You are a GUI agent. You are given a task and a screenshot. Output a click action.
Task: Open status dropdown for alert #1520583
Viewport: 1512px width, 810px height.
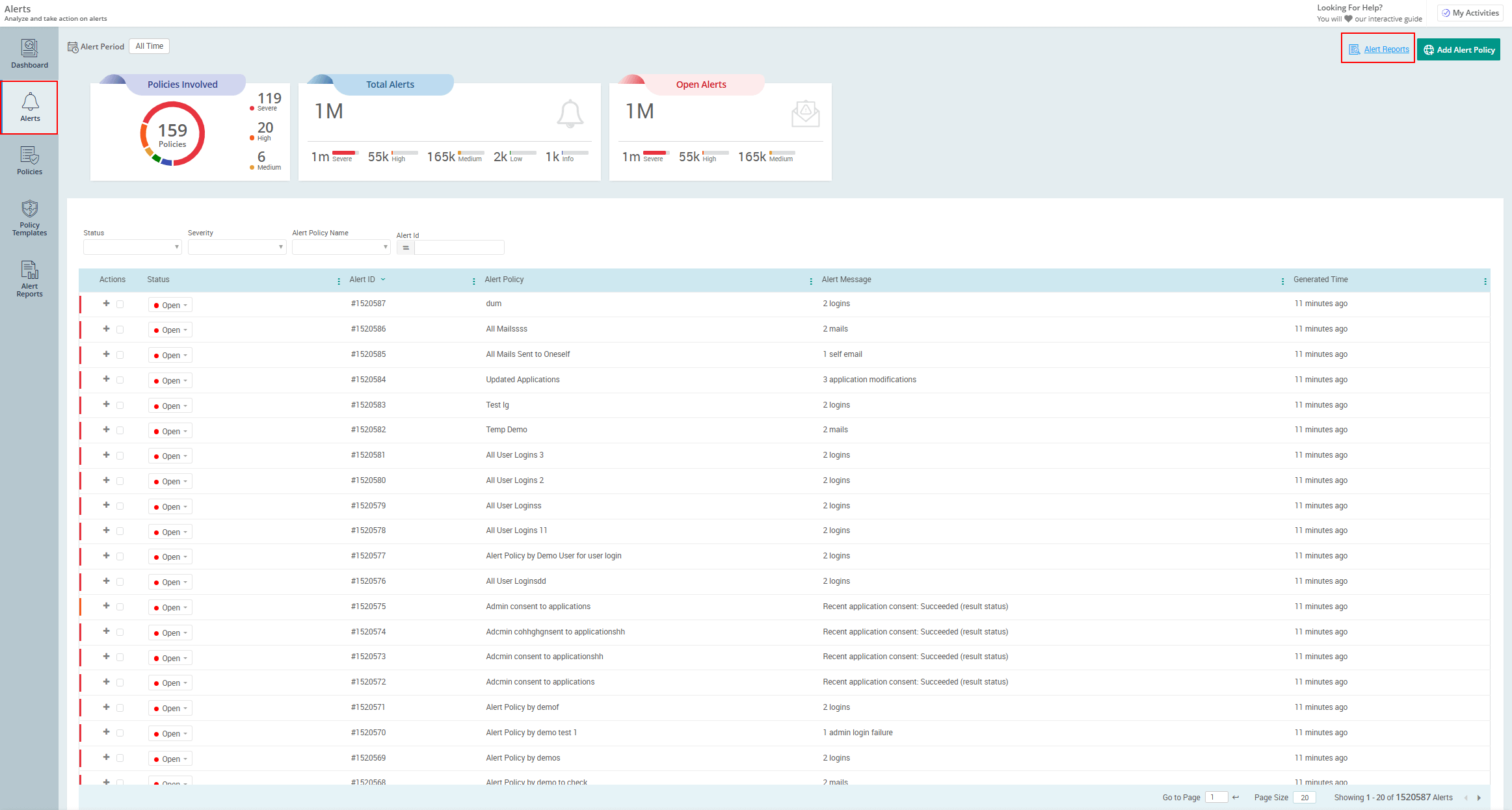pyautogui.click(x=170, y=406)
